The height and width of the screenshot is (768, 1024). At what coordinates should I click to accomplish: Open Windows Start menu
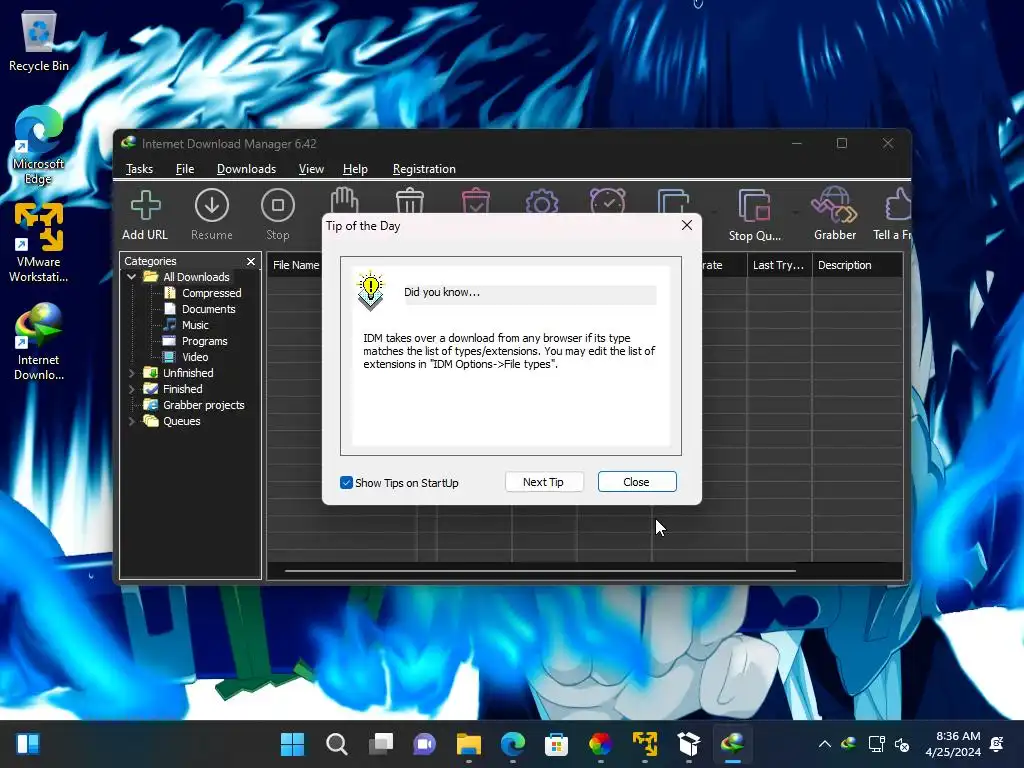tap(292, 744)
